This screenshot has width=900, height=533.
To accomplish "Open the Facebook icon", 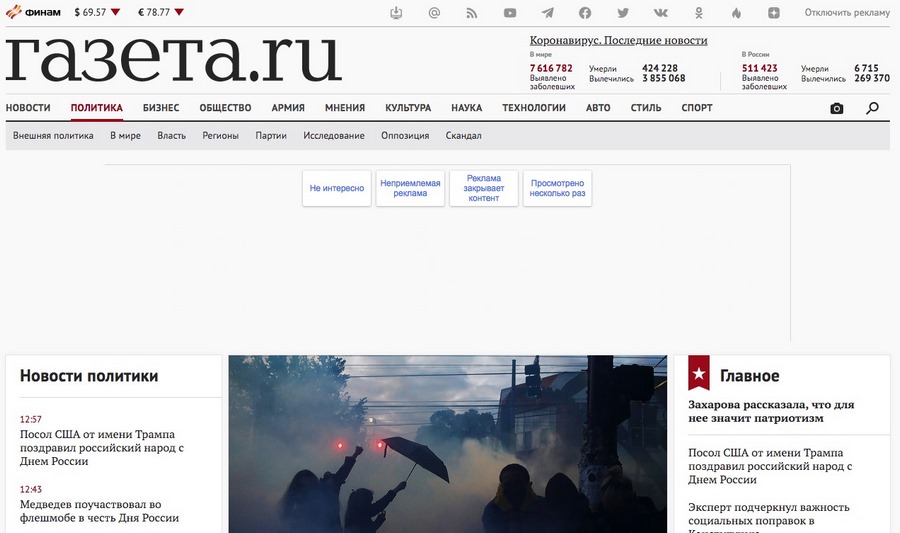I will (585, 13).
